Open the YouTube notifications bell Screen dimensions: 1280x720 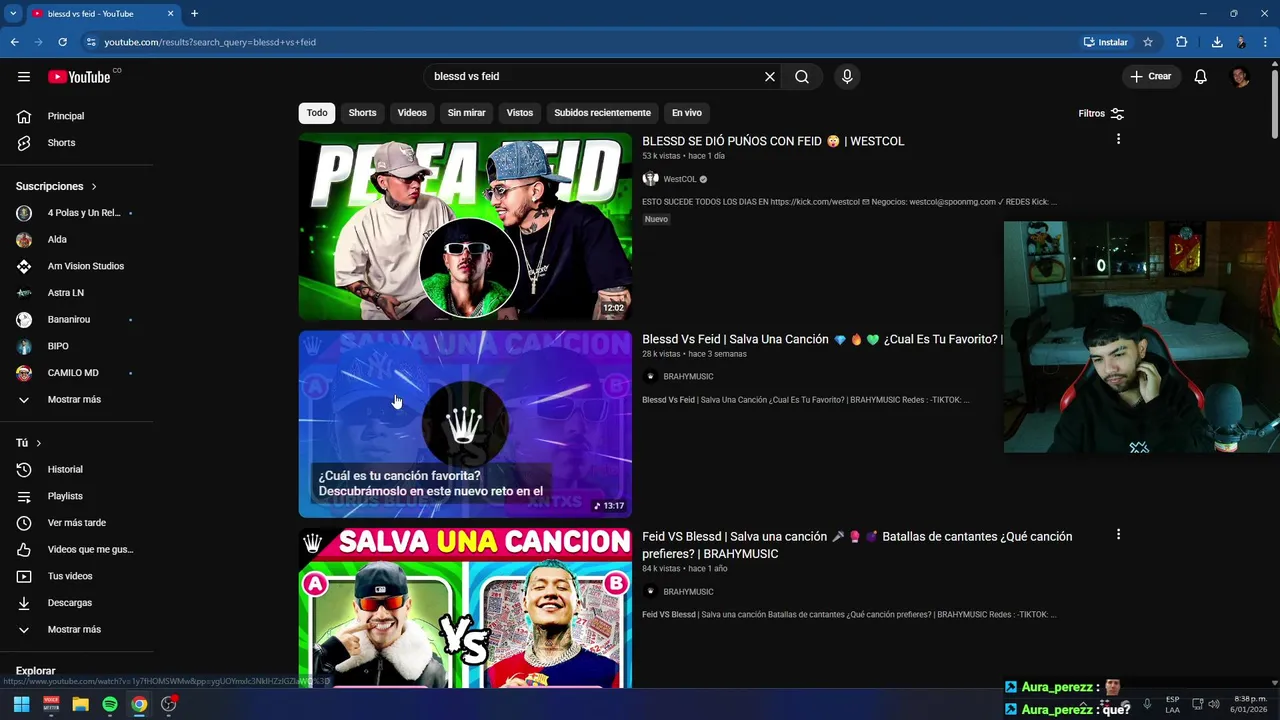(1201, 77)
